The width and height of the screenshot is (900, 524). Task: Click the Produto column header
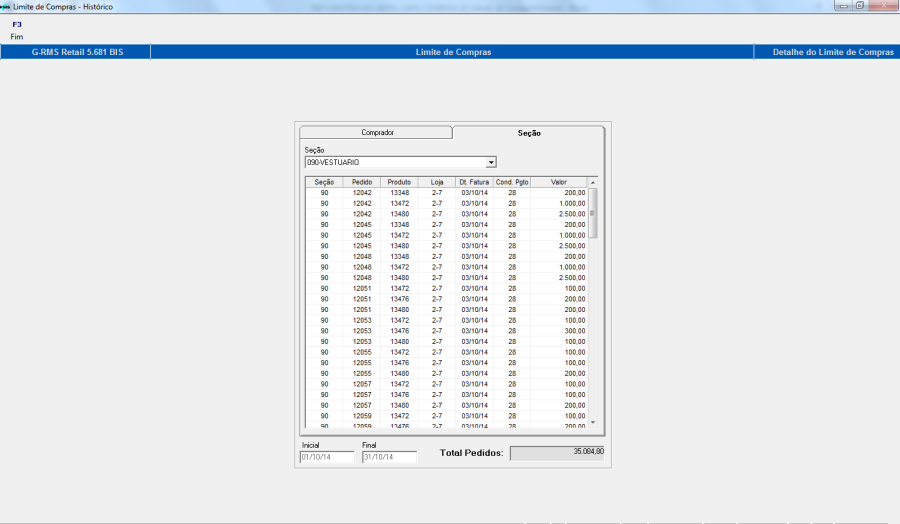click(x=399, y=182)
